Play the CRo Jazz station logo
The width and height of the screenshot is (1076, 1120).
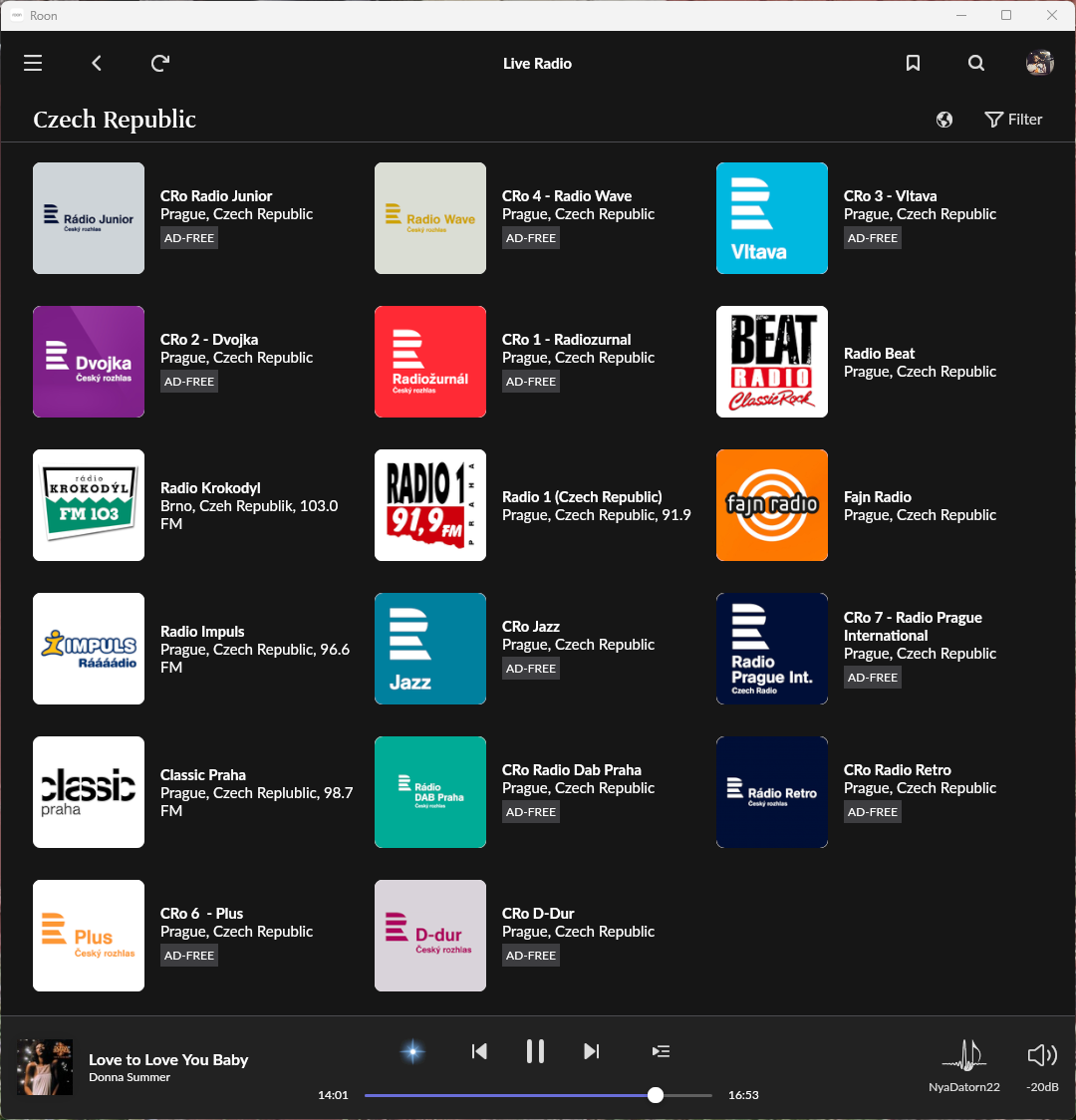[x=430, y=649]
